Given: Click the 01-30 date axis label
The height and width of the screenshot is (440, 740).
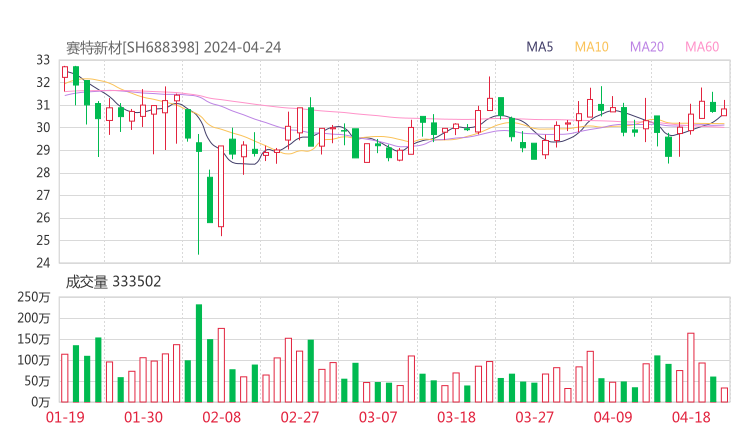Looking at the screenshot, I should point(143,417).
